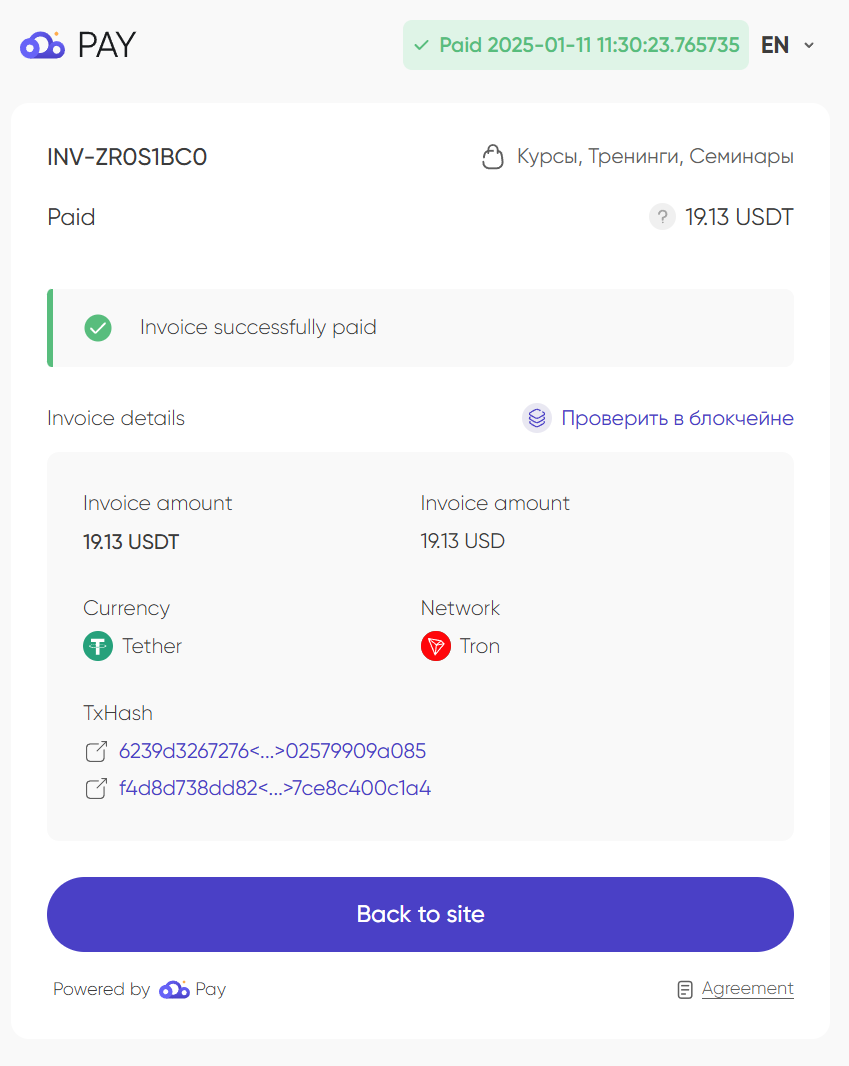The width and height of the screenshot is (849, 1066).
Task: Click the invoice number INV-ZR0S1BC0
Action: 127,157
